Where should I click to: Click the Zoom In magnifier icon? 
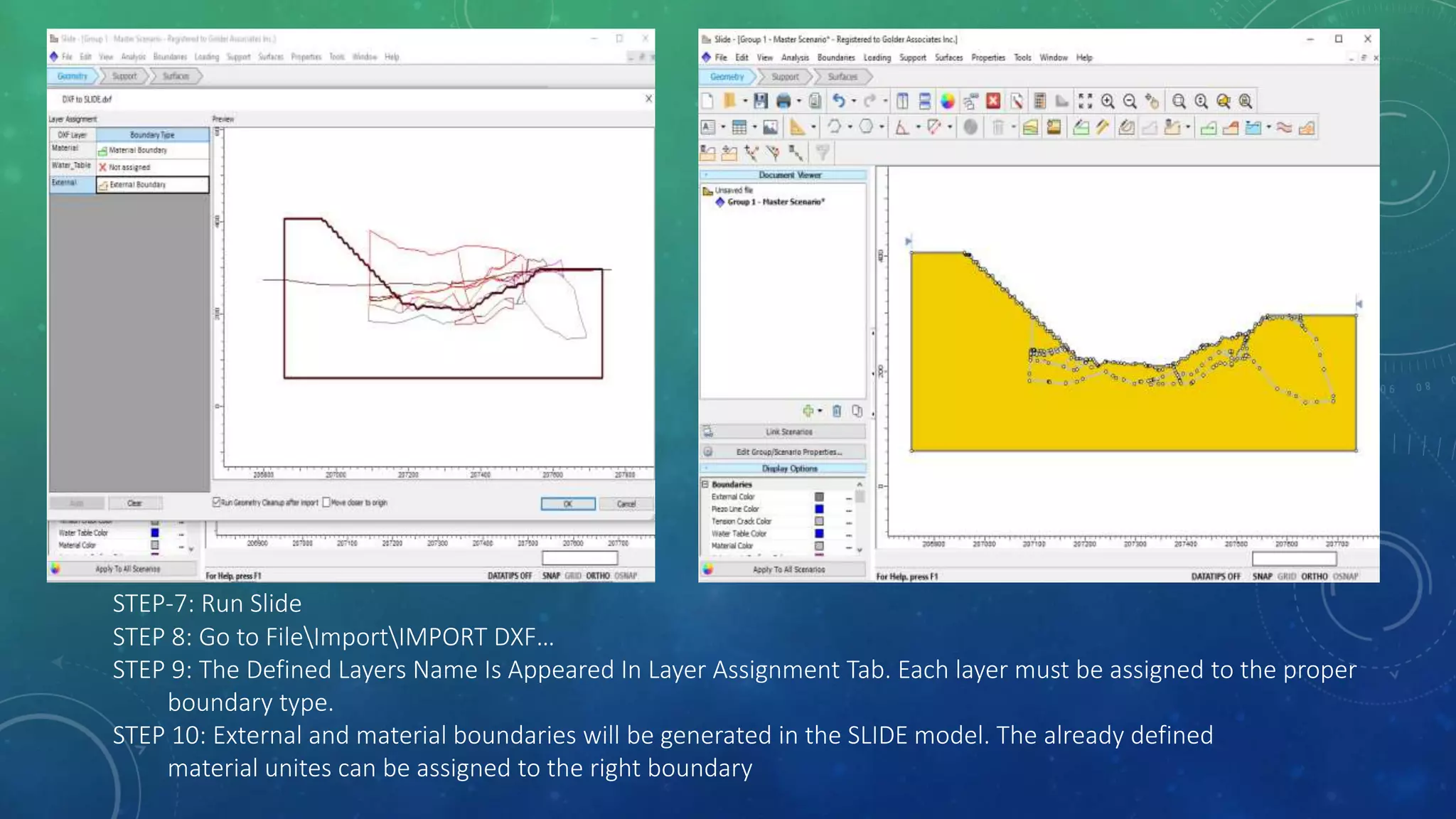coord(1108,102)
